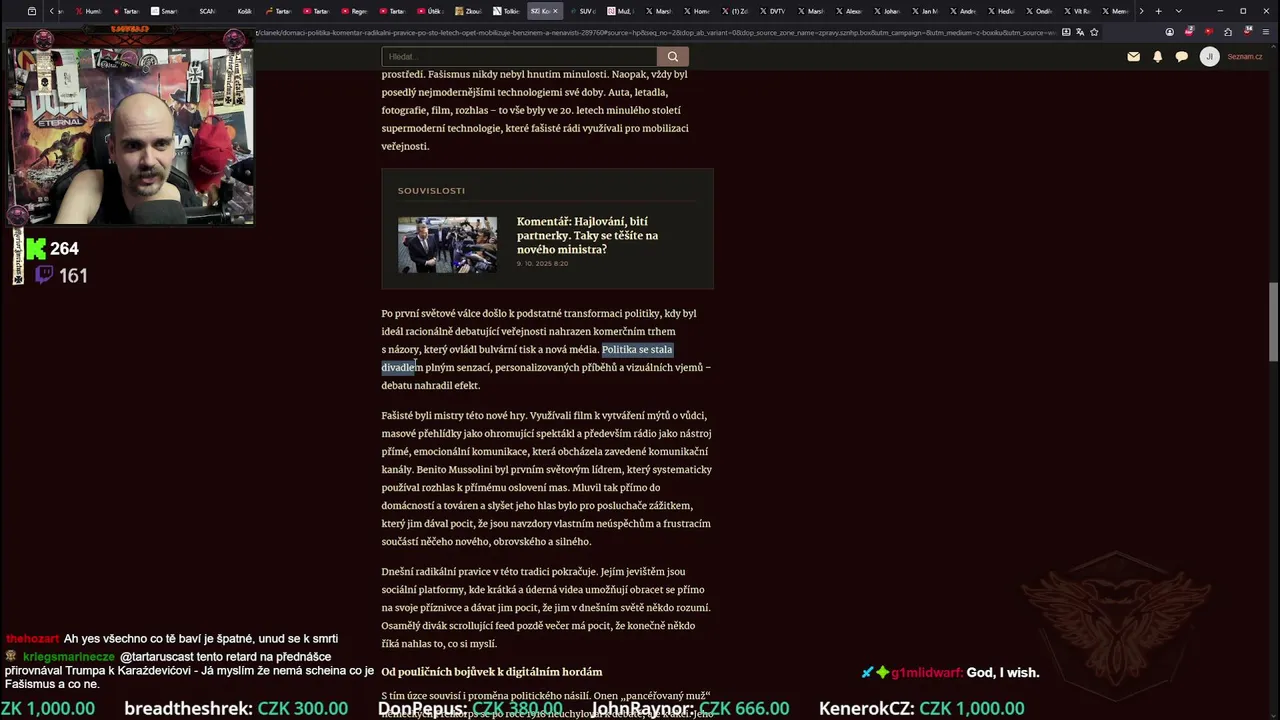The width and height of the screenshot is (1280, 720).
Task: Switch to the Alexa tab
Action: click(849, 11)
